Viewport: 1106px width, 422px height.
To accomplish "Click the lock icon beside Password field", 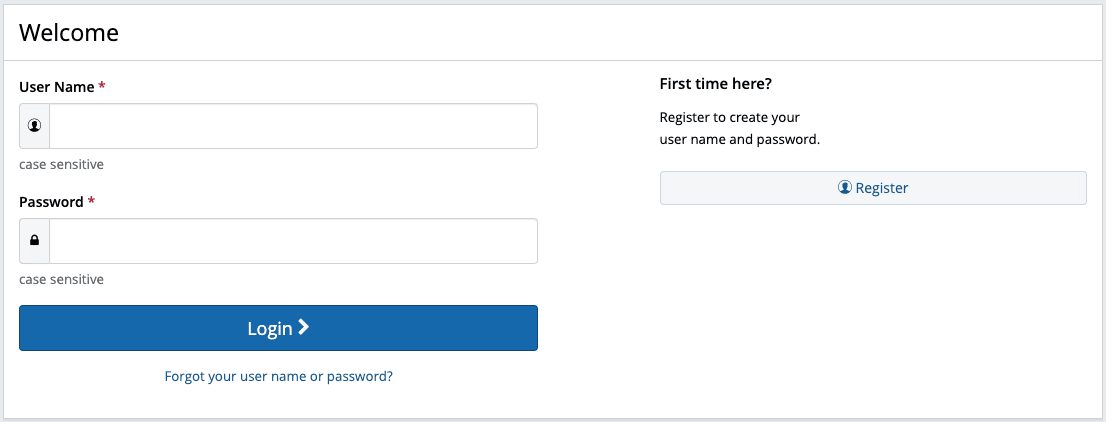I will (35, 241).
